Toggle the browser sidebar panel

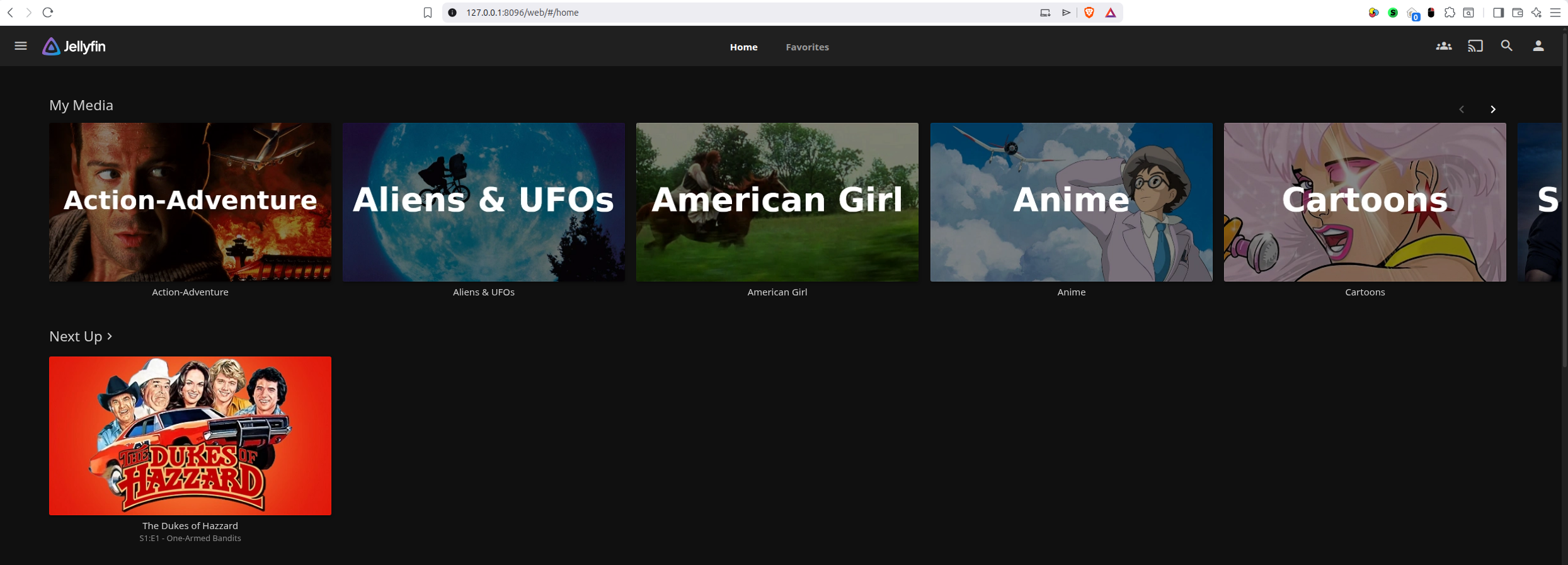(x=1499, y=13)
